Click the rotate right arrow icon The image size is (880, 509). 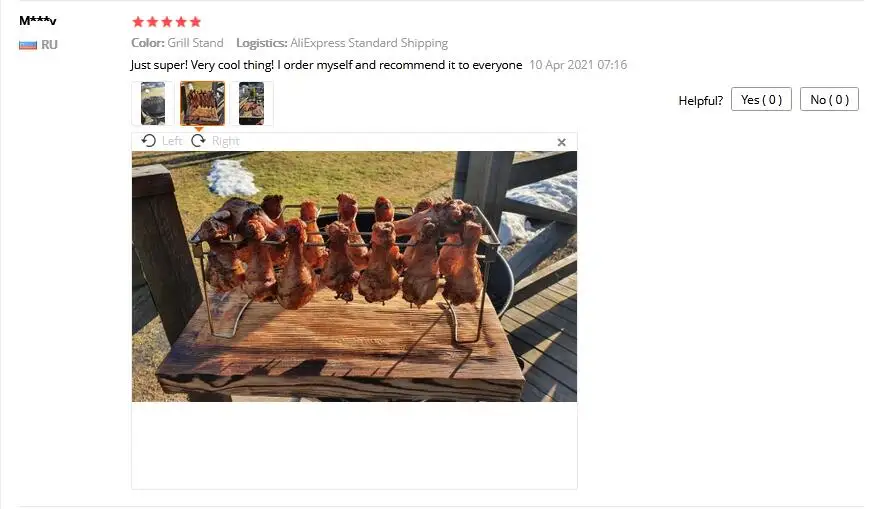point(198,140)
